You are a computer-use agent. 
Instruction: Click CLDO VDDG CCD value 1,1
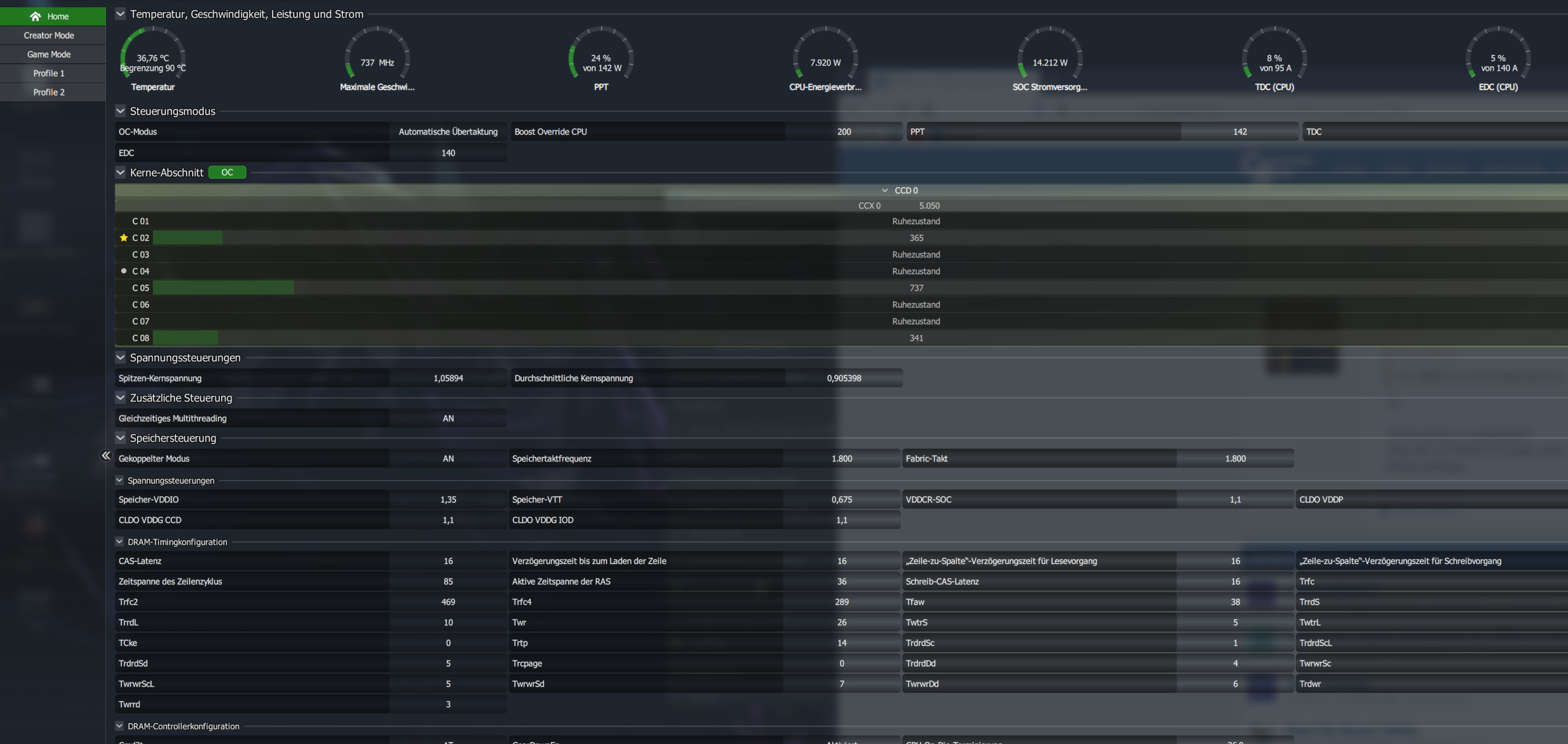(x=448, y=520)
